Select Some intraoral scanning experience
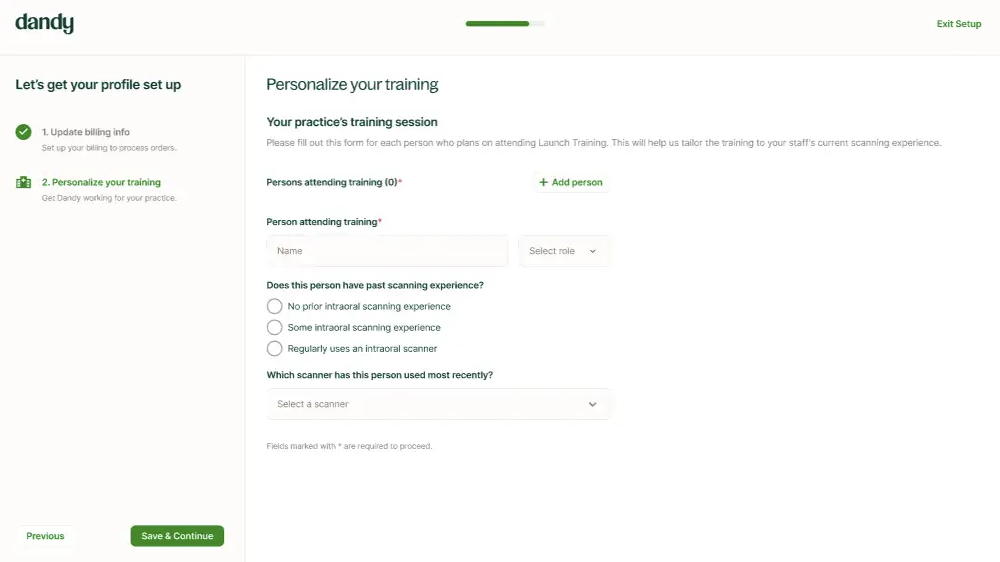The image size is (1000, 562). (x=275, y=327)
